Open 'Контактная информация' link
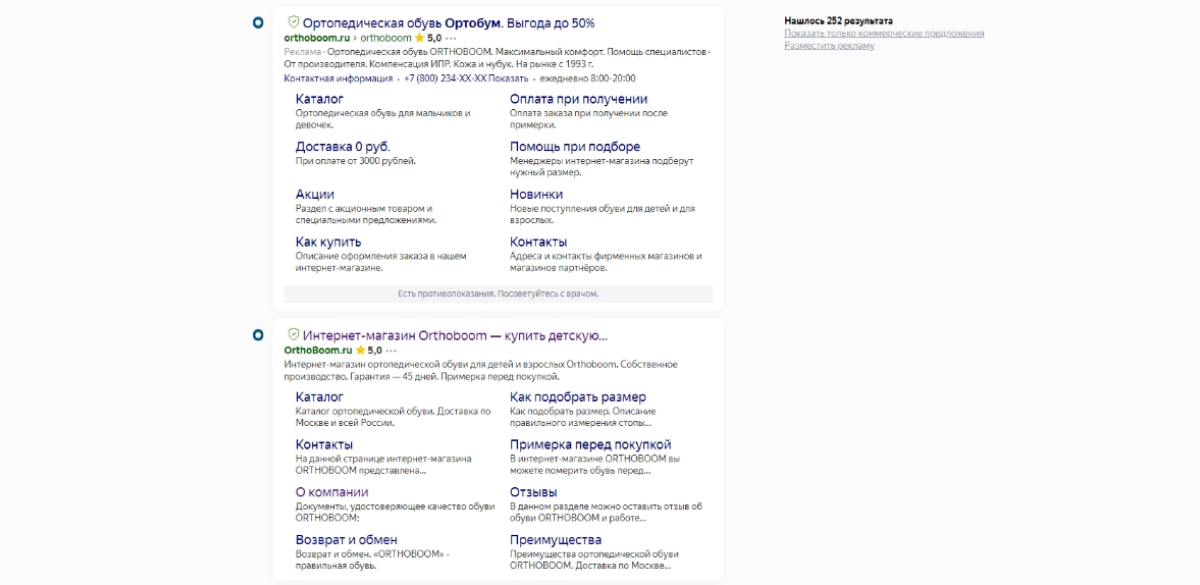The width and height of the screenshot is (1200, 585). pos(338,78)
